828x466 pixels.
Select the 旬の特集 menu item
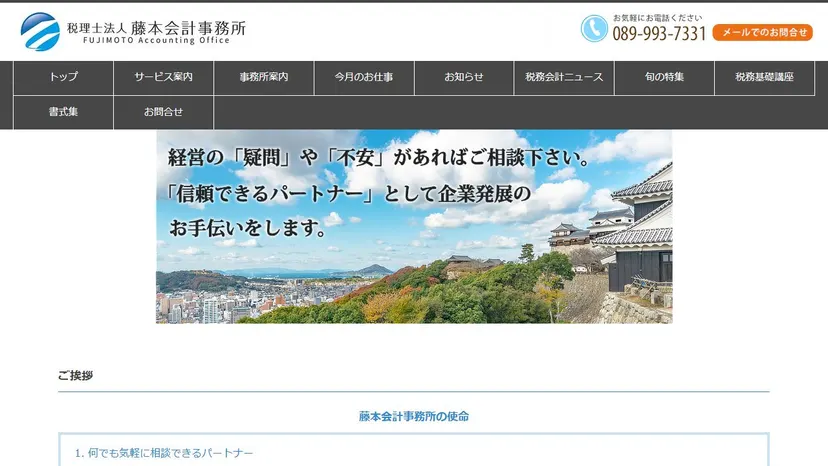[x=664, y=77]
